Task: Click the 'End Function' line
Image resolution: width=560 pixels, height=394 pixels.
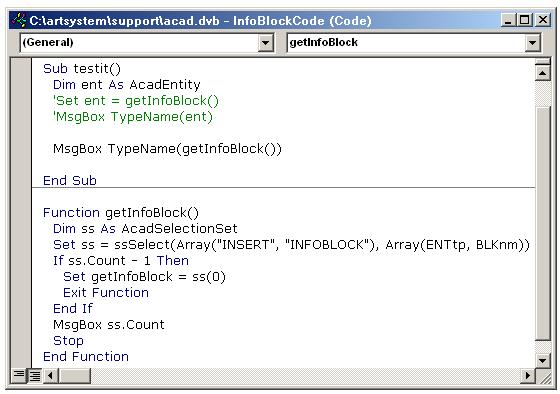Action: tap(86, 356)
